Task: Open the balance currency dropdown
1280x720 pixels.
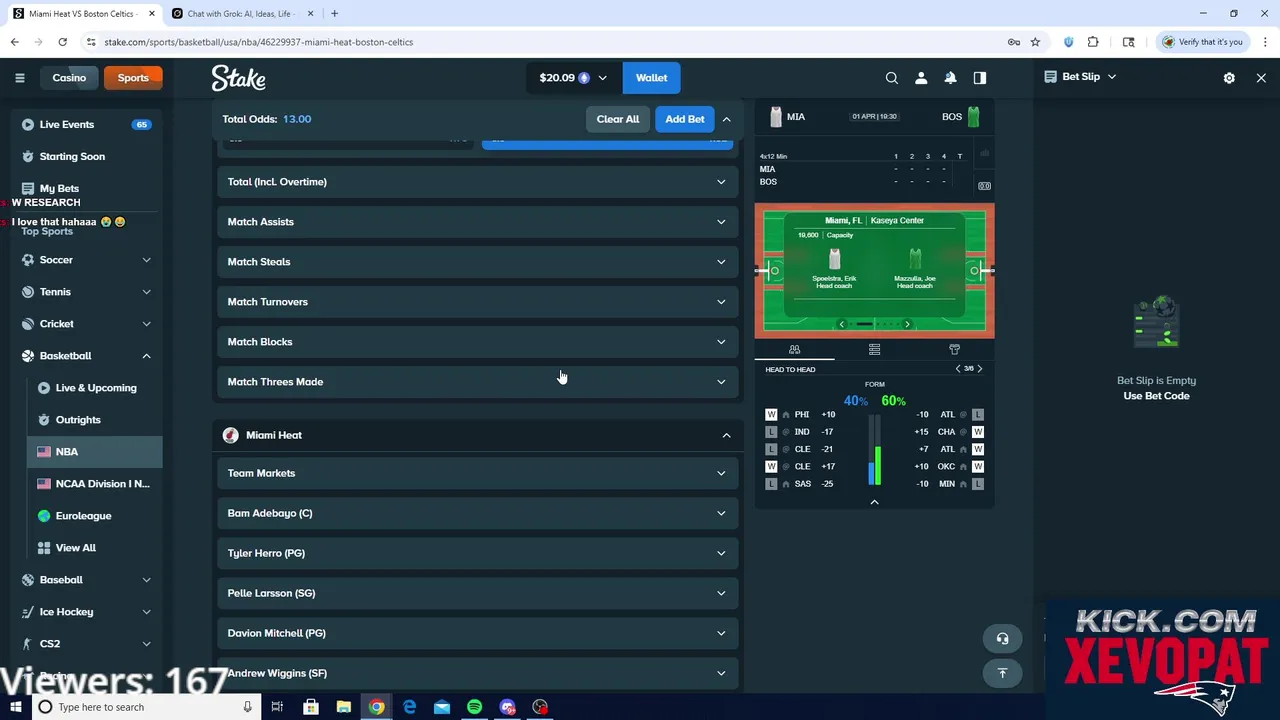Action: (x=573, y=78)
